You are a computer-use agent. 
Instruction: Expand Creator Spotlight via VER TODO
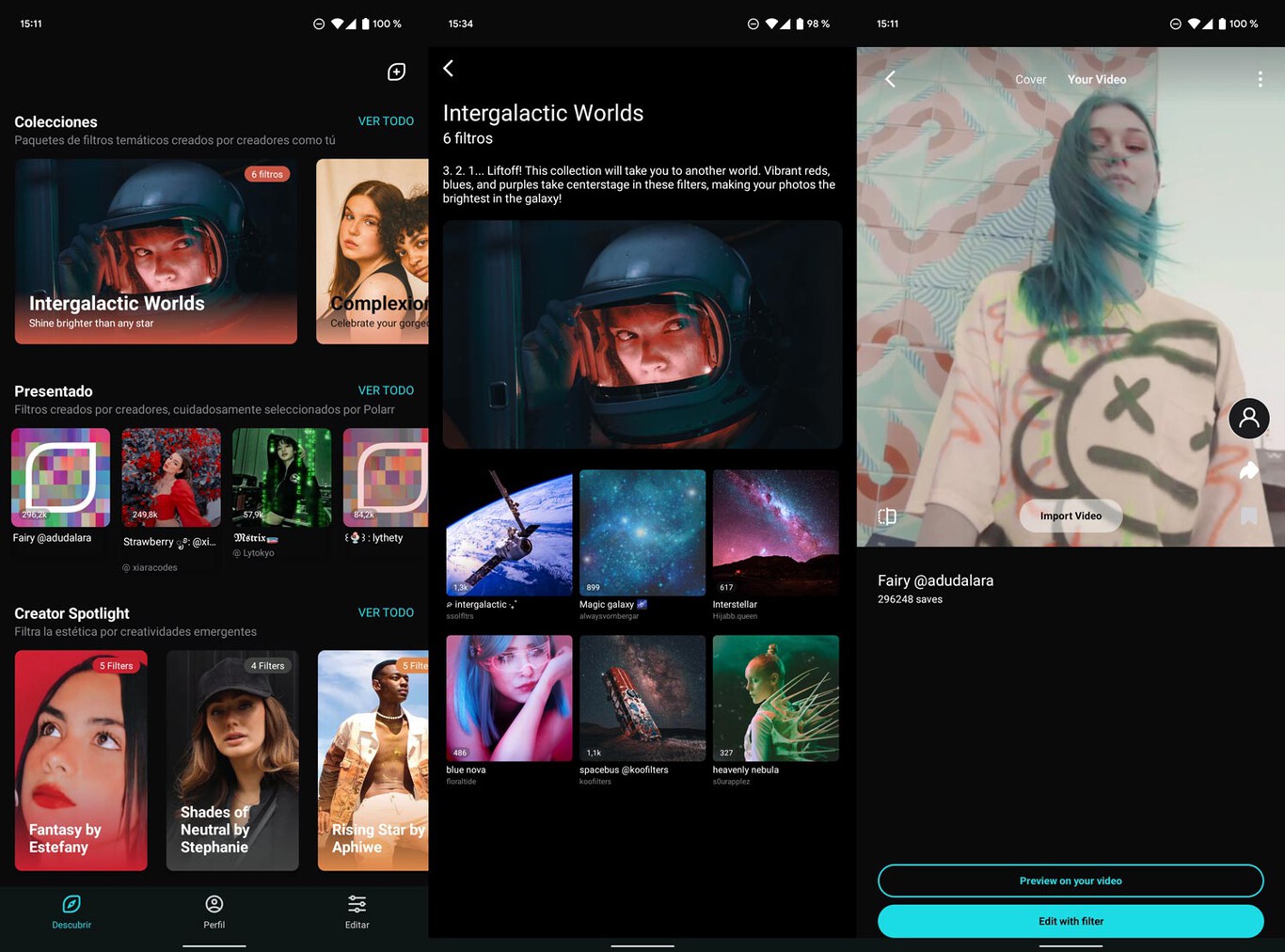(x=386, y=612)
